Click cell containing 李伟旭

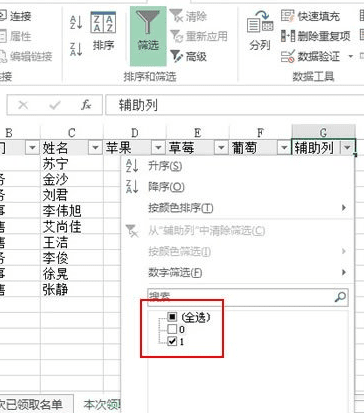(72, 211)
